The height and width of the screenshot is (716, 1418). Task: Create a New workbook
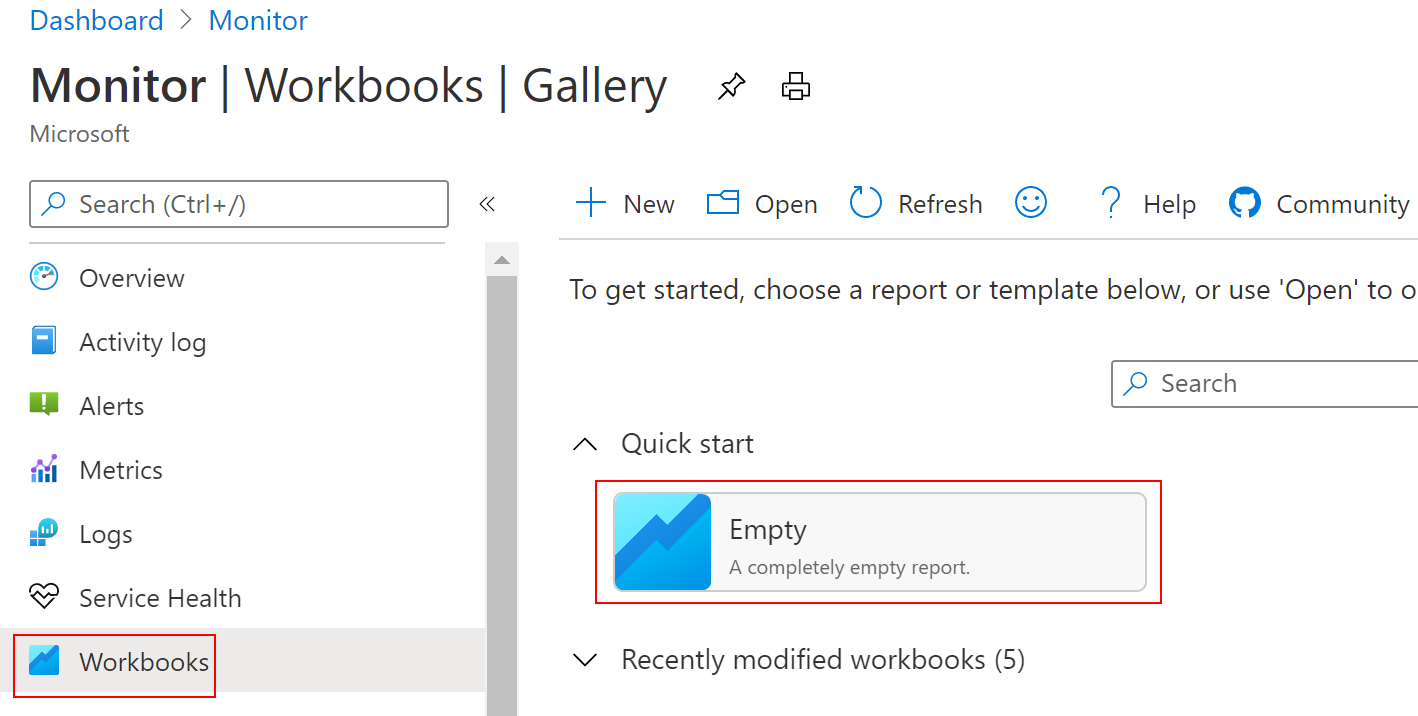pyautogui.click(x=626, y=204)
